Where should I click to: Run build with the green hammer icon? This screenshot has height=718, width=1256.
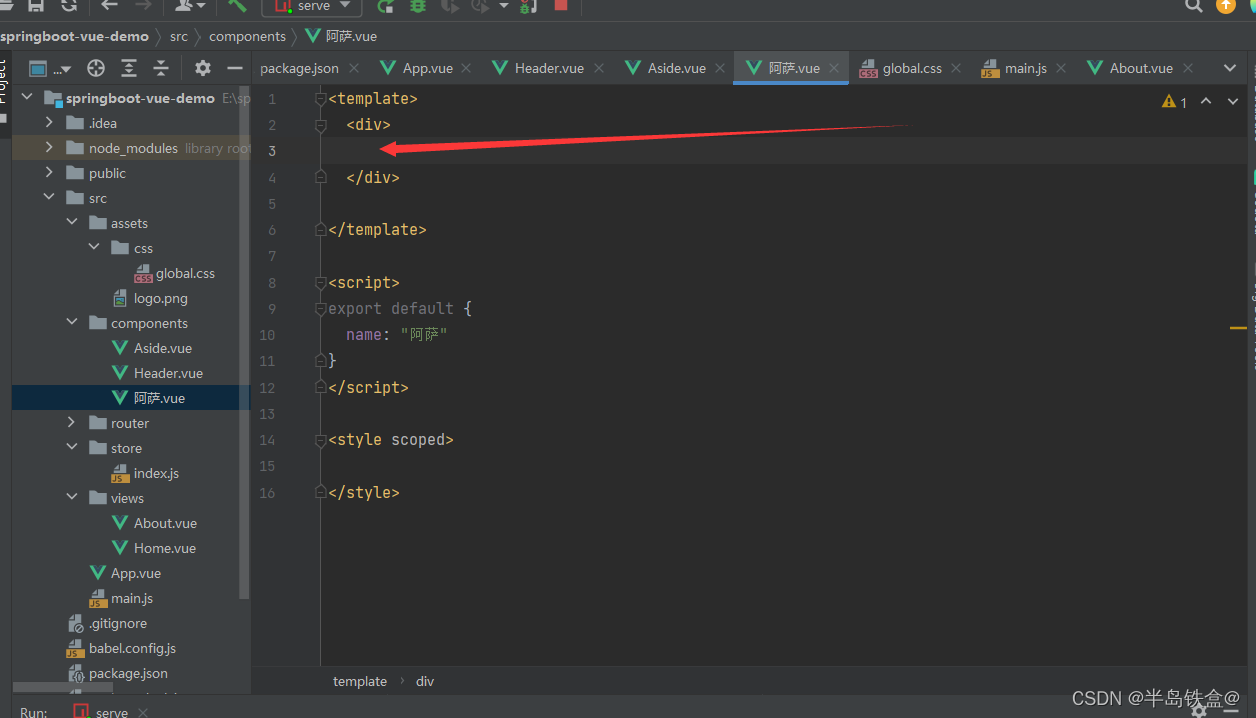[x=237, y=6]
